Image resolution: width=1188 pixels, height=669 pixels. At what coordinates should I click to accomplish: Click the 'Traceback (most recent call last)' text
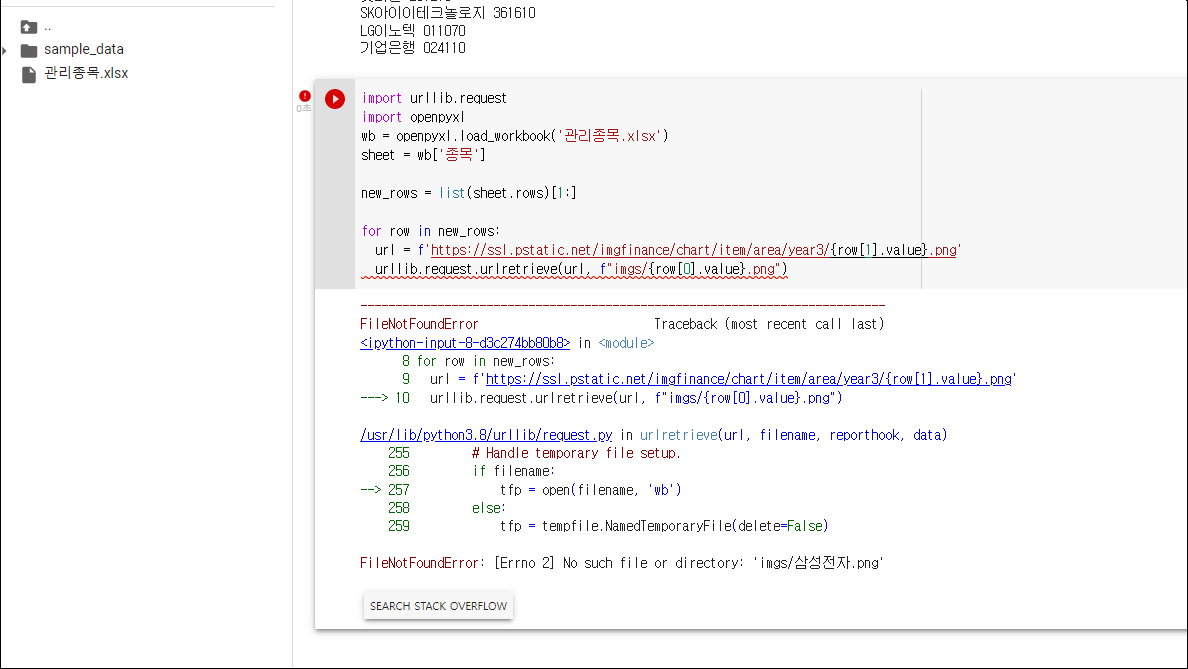coord(769,324)
